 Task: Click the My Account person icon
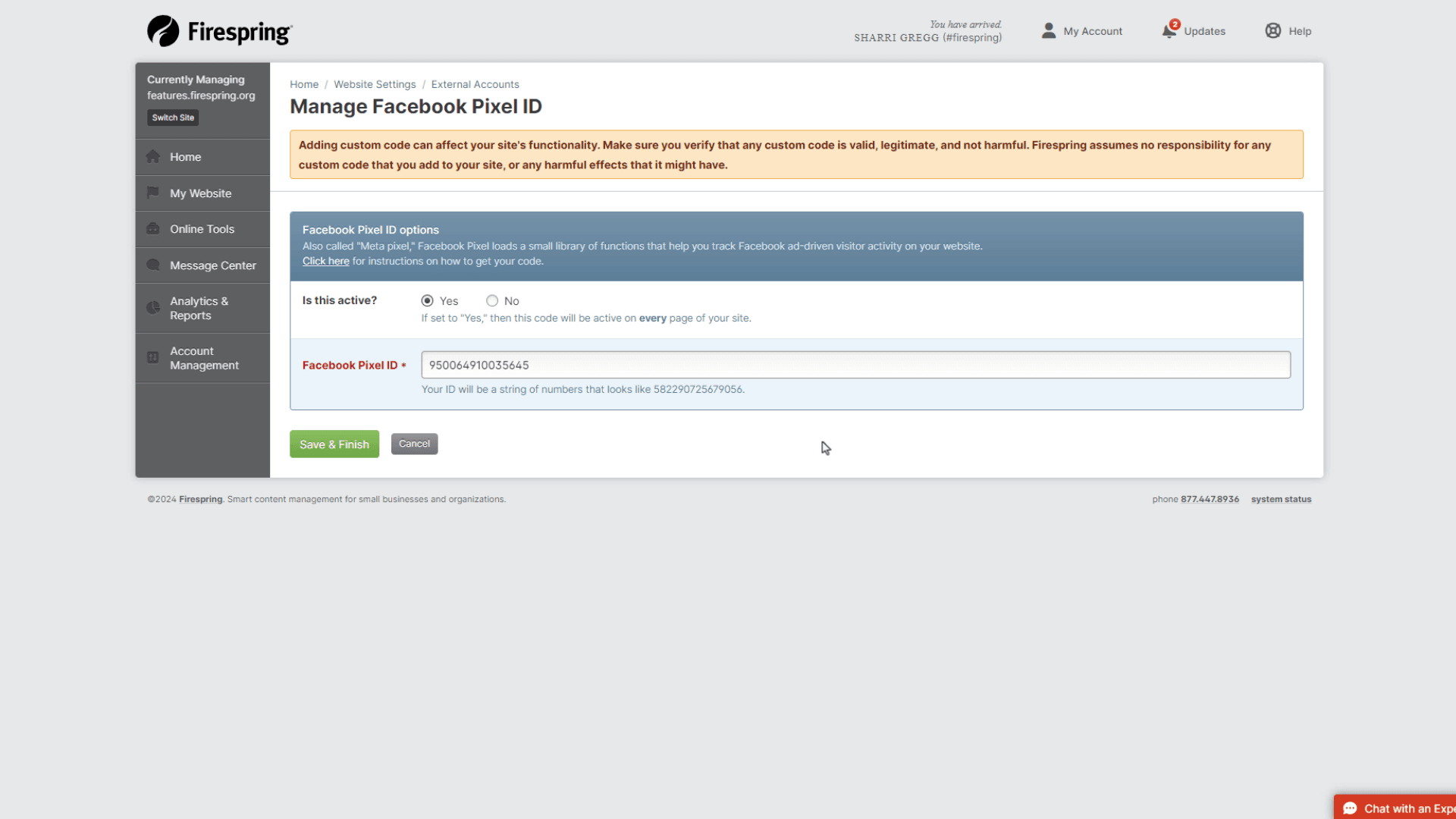point(1049,30)
